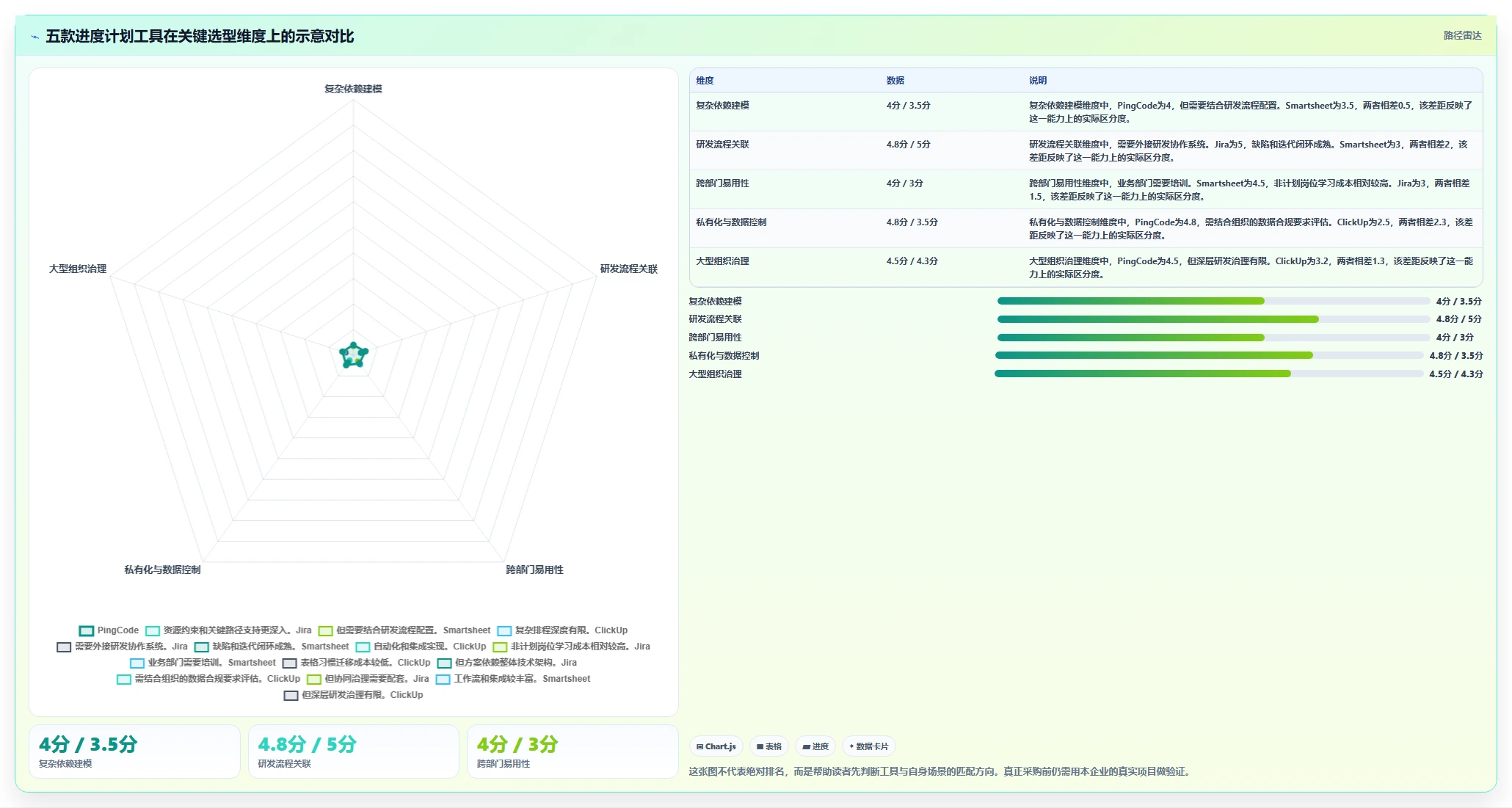Image resolution: width=1512 pixels, height=808 pixels.
Task: Toggle legend item 自动化和集成实现。ClickUp
Action: click(x=421, y=647)
